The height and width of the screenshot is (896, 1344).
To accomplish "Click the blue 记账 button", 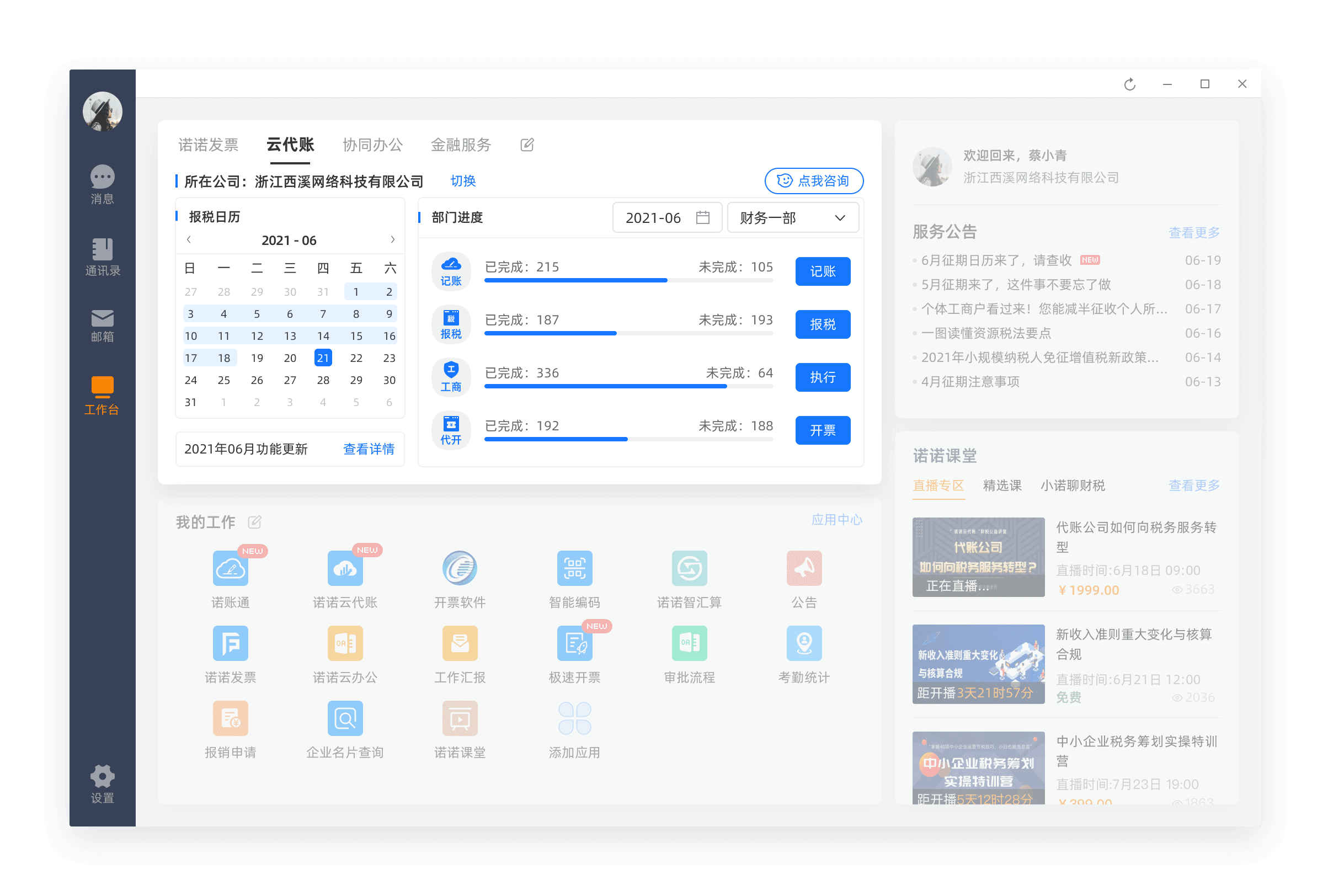I will [822, 271].
